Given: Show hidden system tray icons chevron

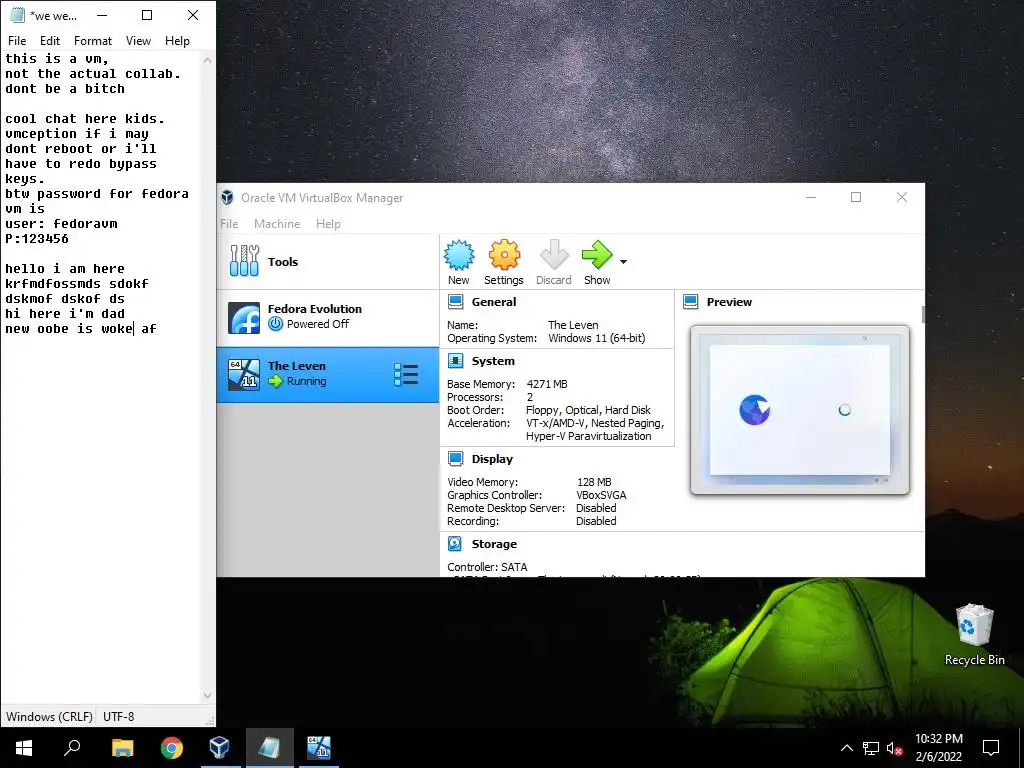Looking at the screenshot, I should point(846,748).
